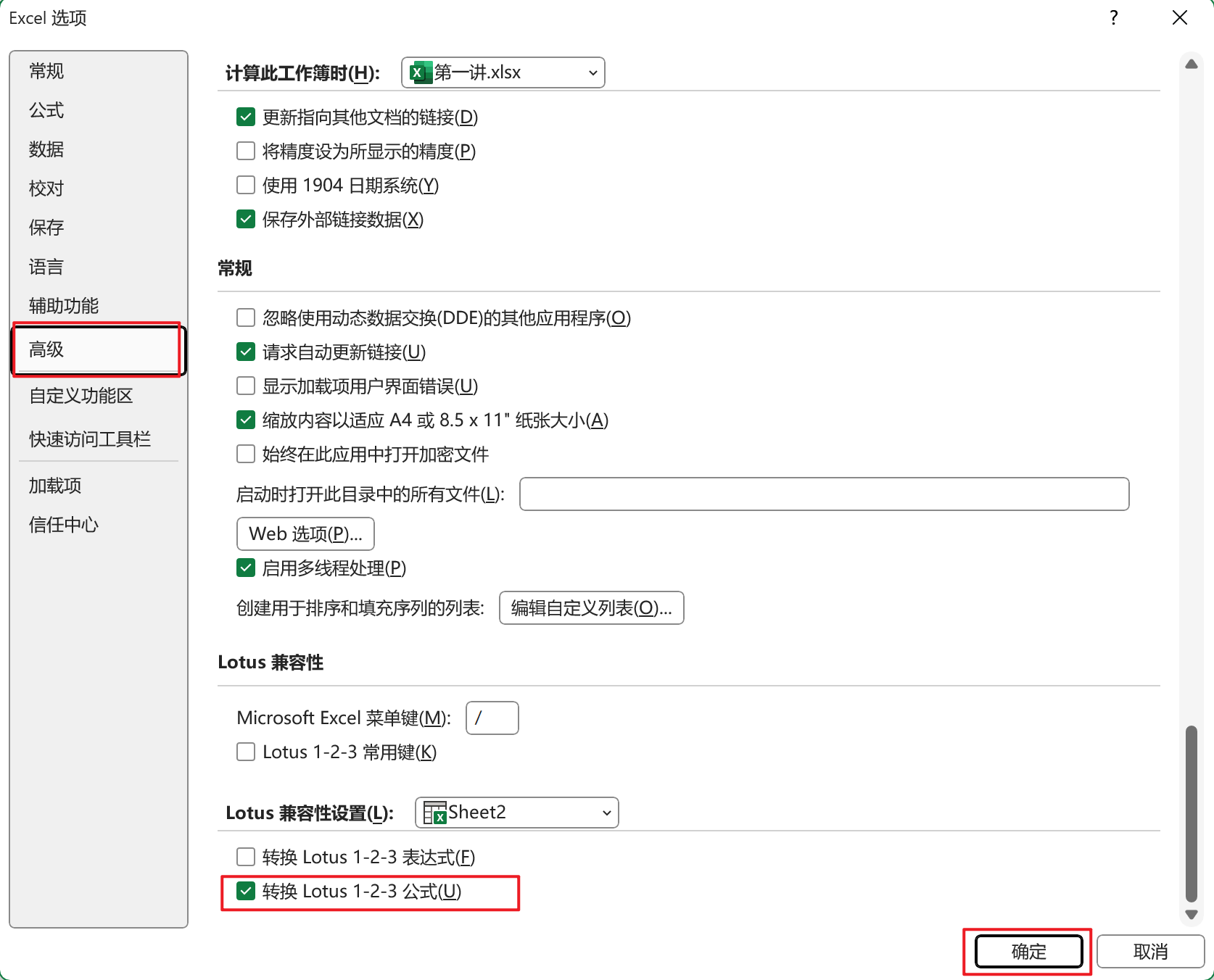Switch to the 自定义功能区 section
Screen dimensions: 1214x980
coord(80,396)
